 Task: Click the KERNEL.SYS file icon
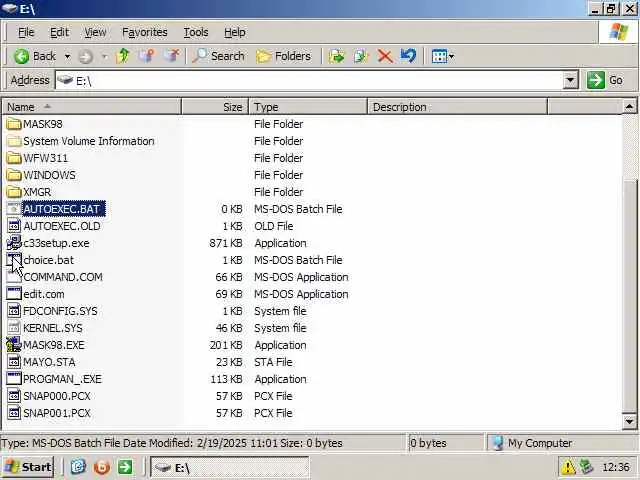click(x=14, y=328)
